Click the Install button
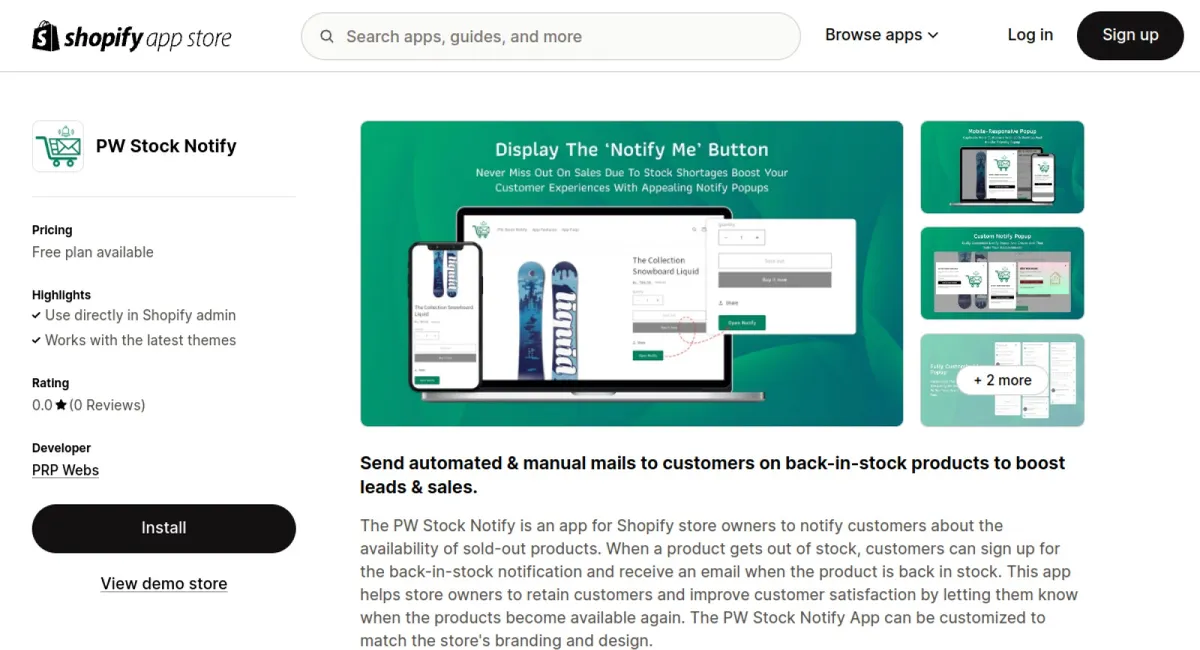The image size is (1200, 650). click(164, 528)
